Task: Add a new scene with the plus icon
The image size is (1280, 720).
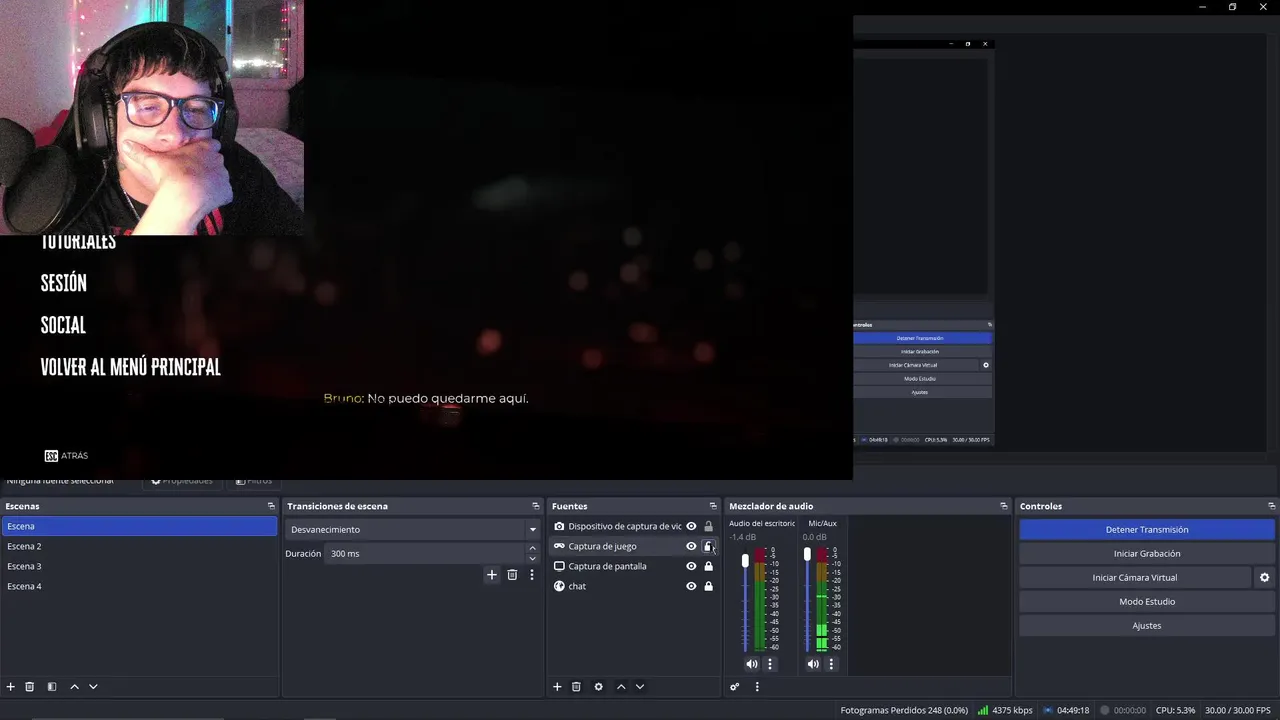Action: tap(11, 687)
